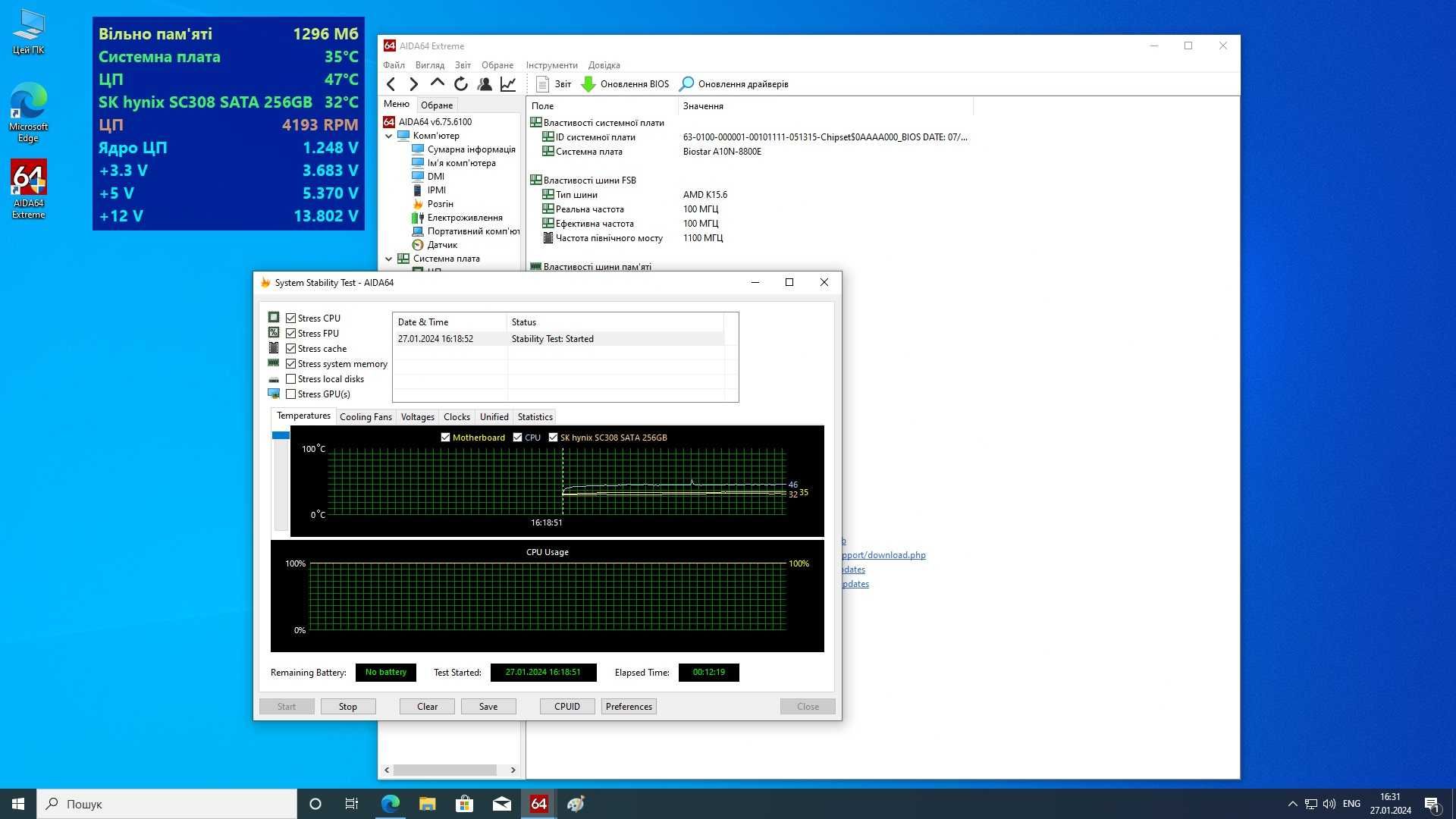Click AIDA64 taskbar button
The height and width of the screenshot is (819, 1456).
click(538, 804)
